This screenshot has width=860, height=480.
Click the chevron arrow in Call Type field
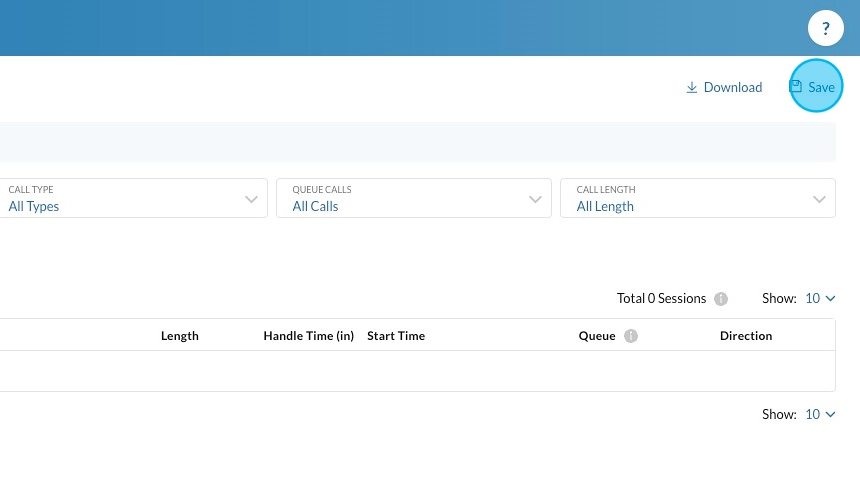tap(252, 199)
